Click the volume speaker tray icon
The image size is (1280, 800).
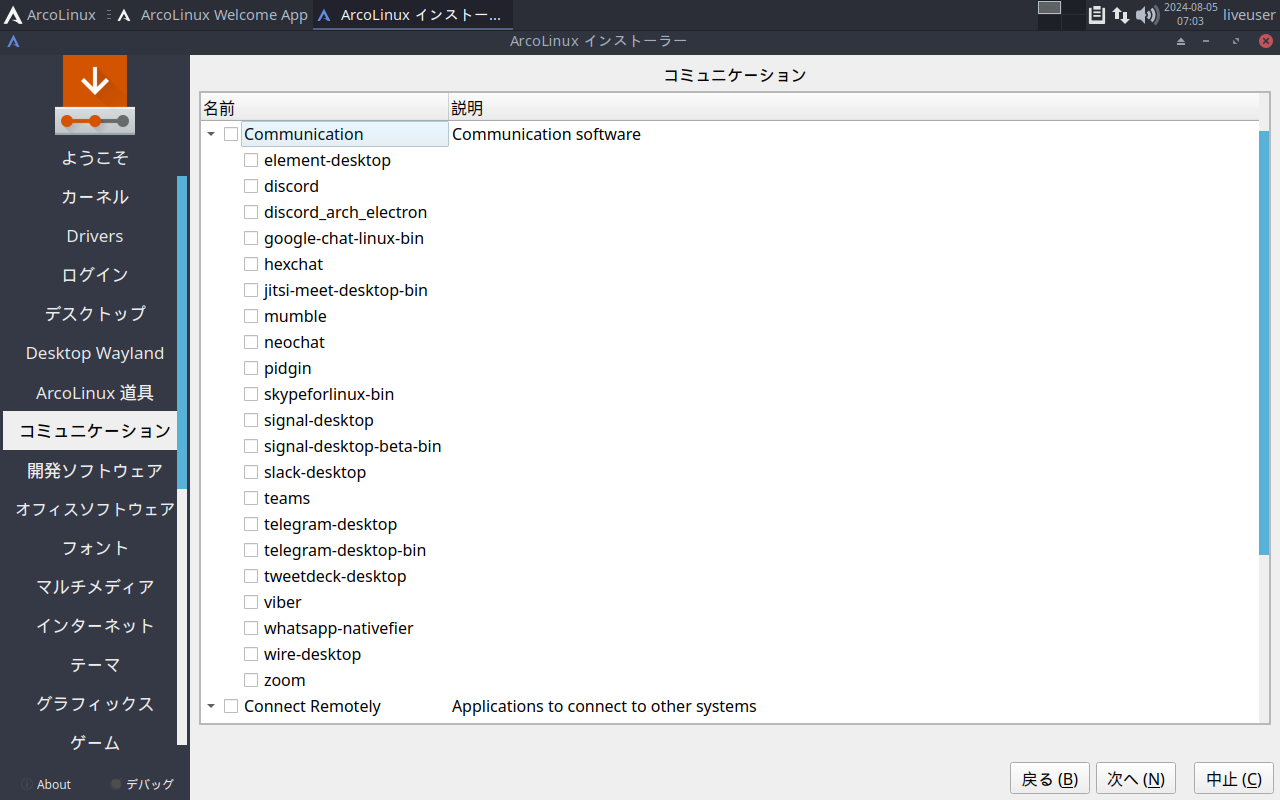[x=1147, y=15]
